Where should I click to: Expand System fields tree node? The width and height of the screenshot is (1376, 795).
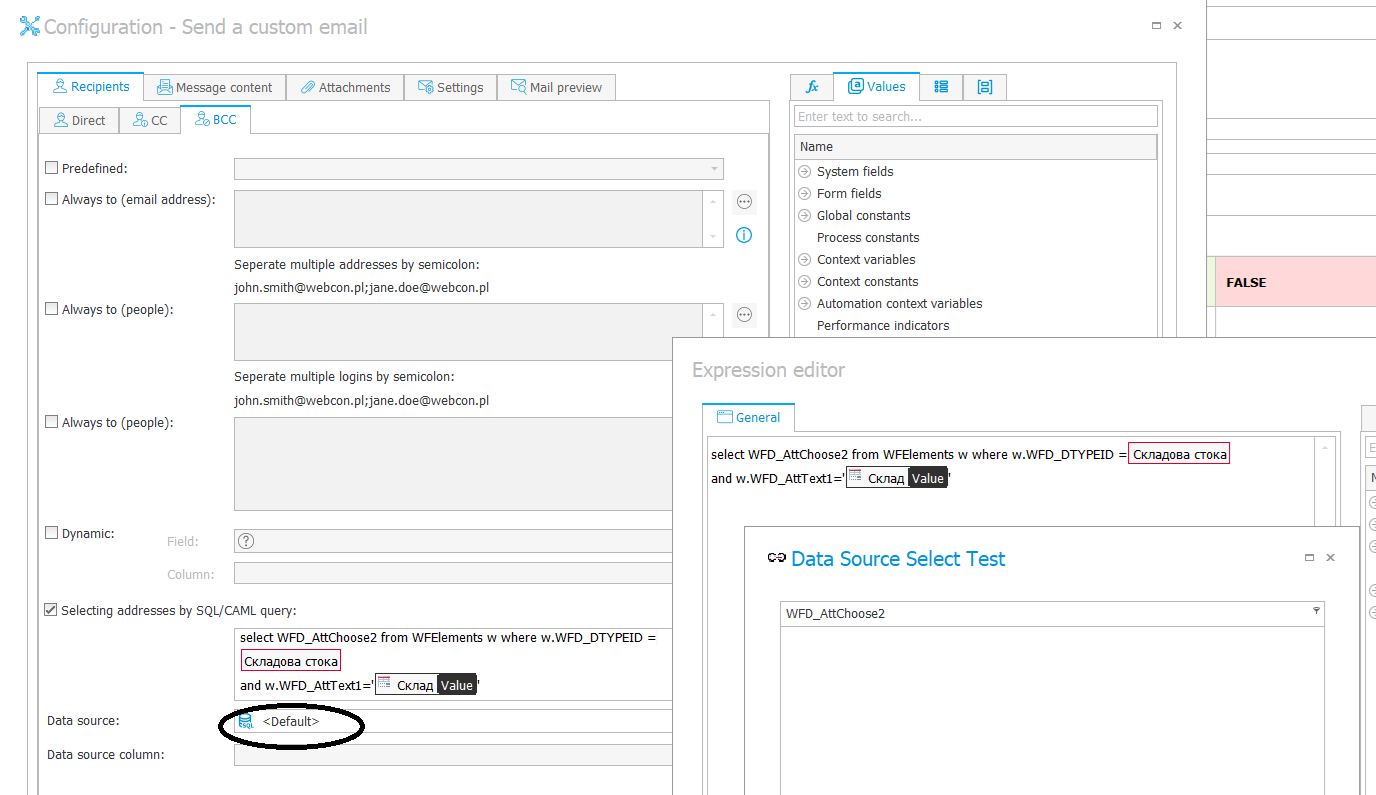[x=805, y=172]
